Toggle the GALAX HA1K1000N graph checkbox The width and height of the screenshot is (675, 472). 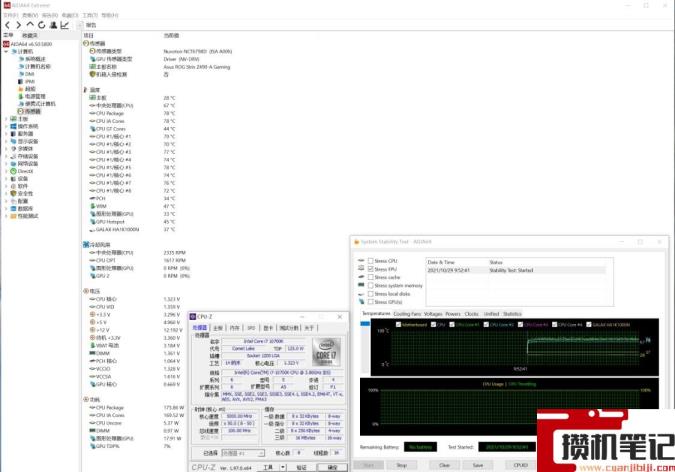tap(589, 324)
